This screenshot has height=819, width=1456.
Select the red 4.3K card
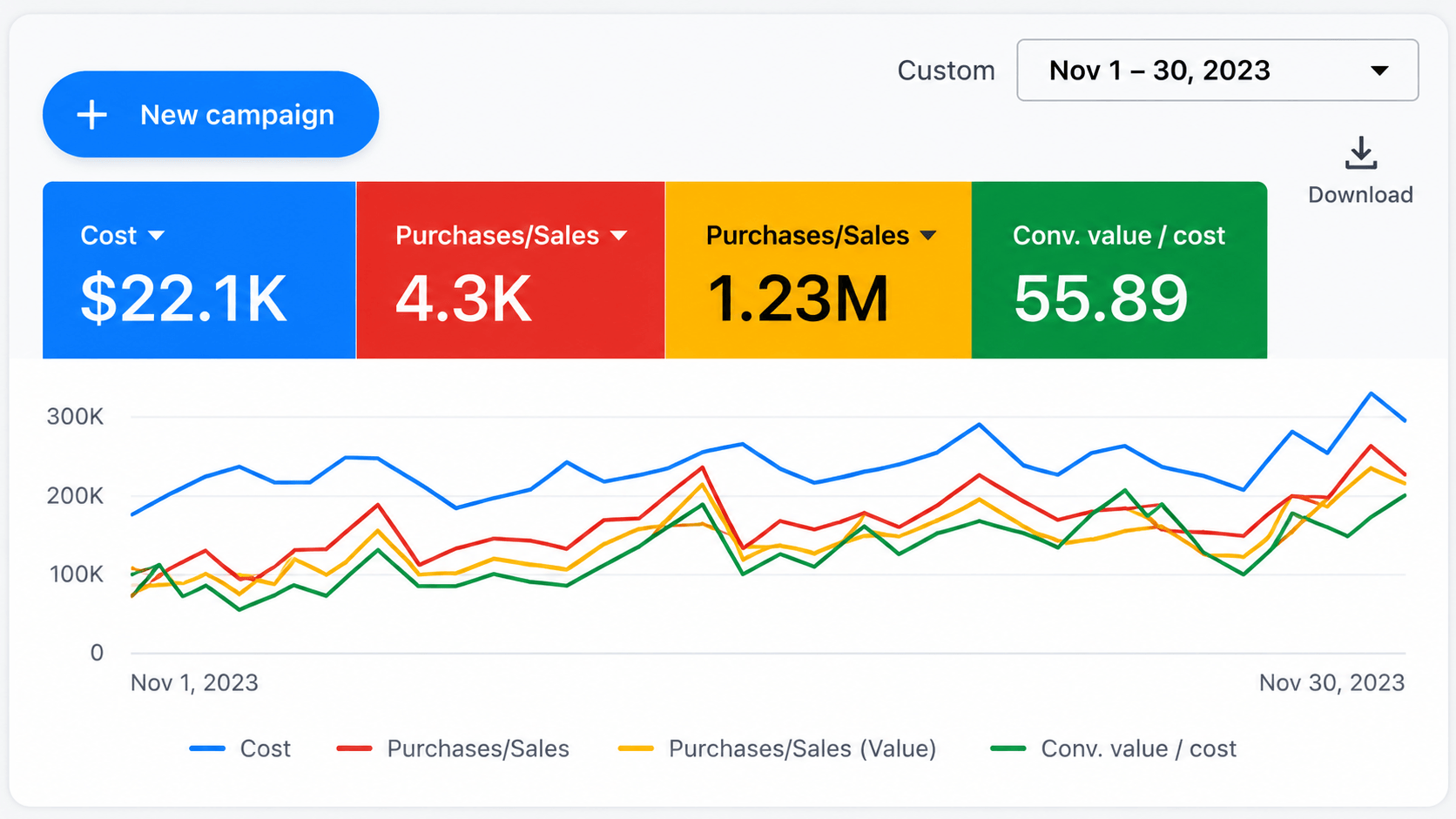pyautogui.click(x=510, y=270)
